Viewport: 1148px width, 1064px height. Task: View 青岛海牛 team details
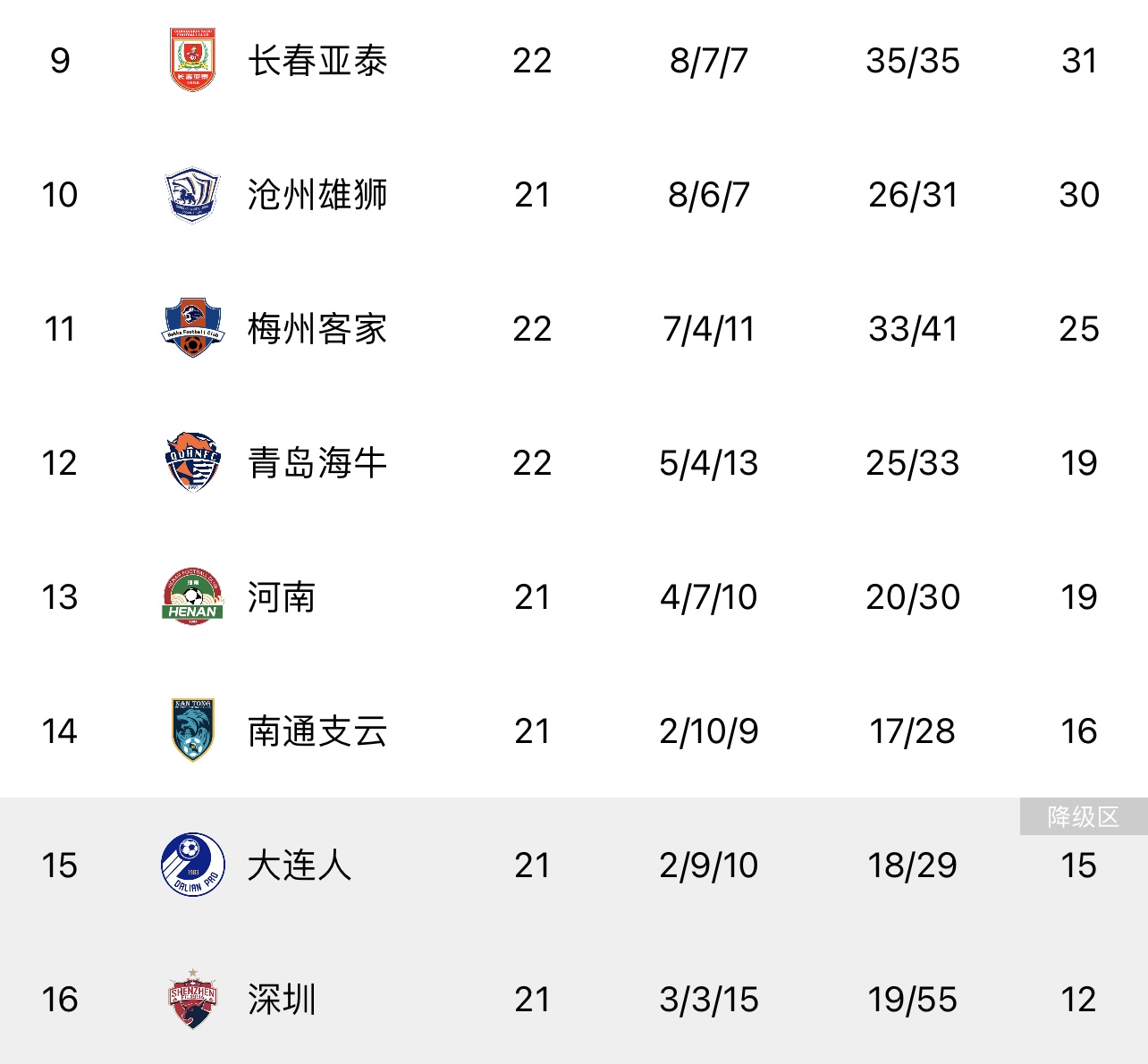point(317,463)
